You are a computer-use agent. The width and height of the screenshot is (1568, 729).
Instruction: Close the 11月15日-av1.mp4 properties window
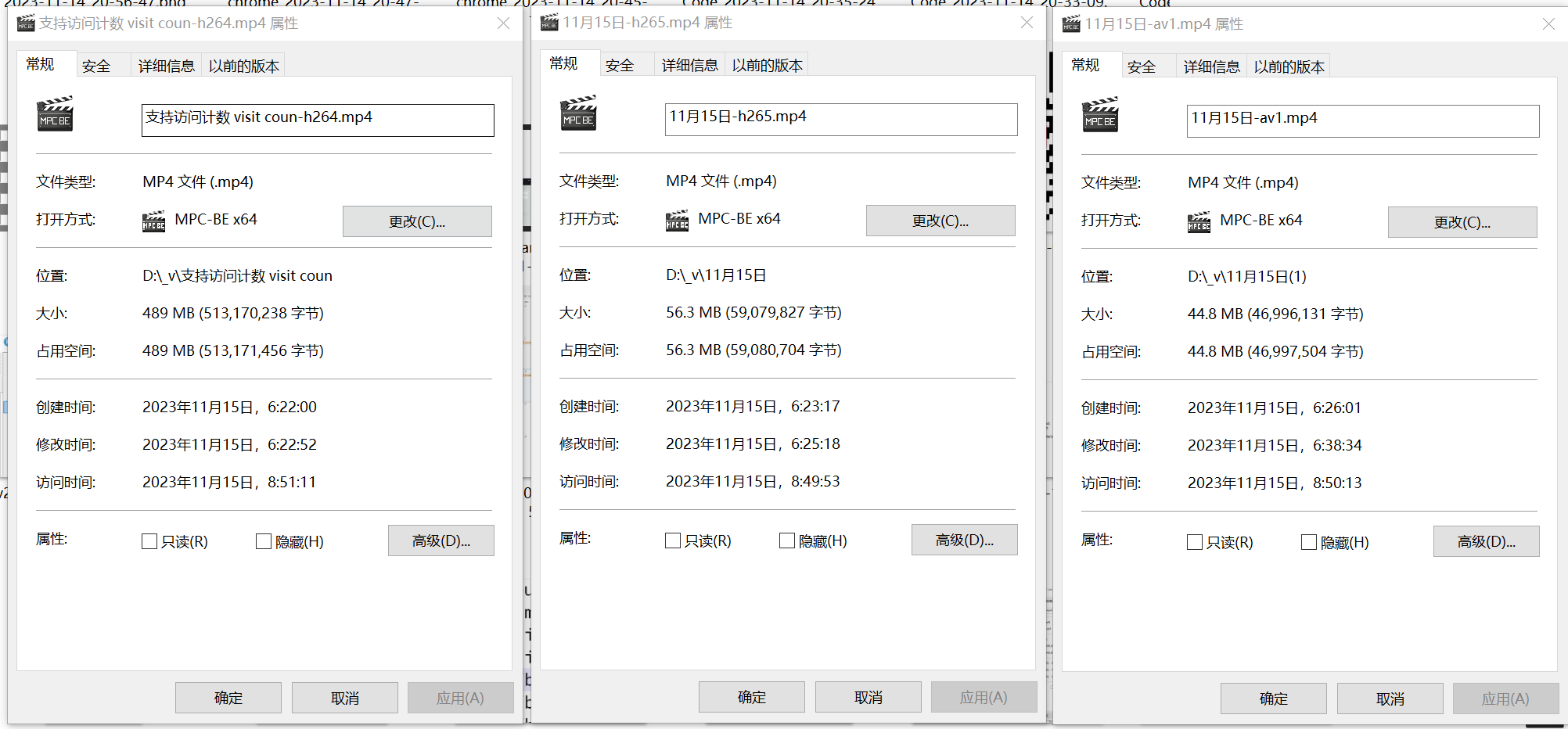coord(1548,24)
